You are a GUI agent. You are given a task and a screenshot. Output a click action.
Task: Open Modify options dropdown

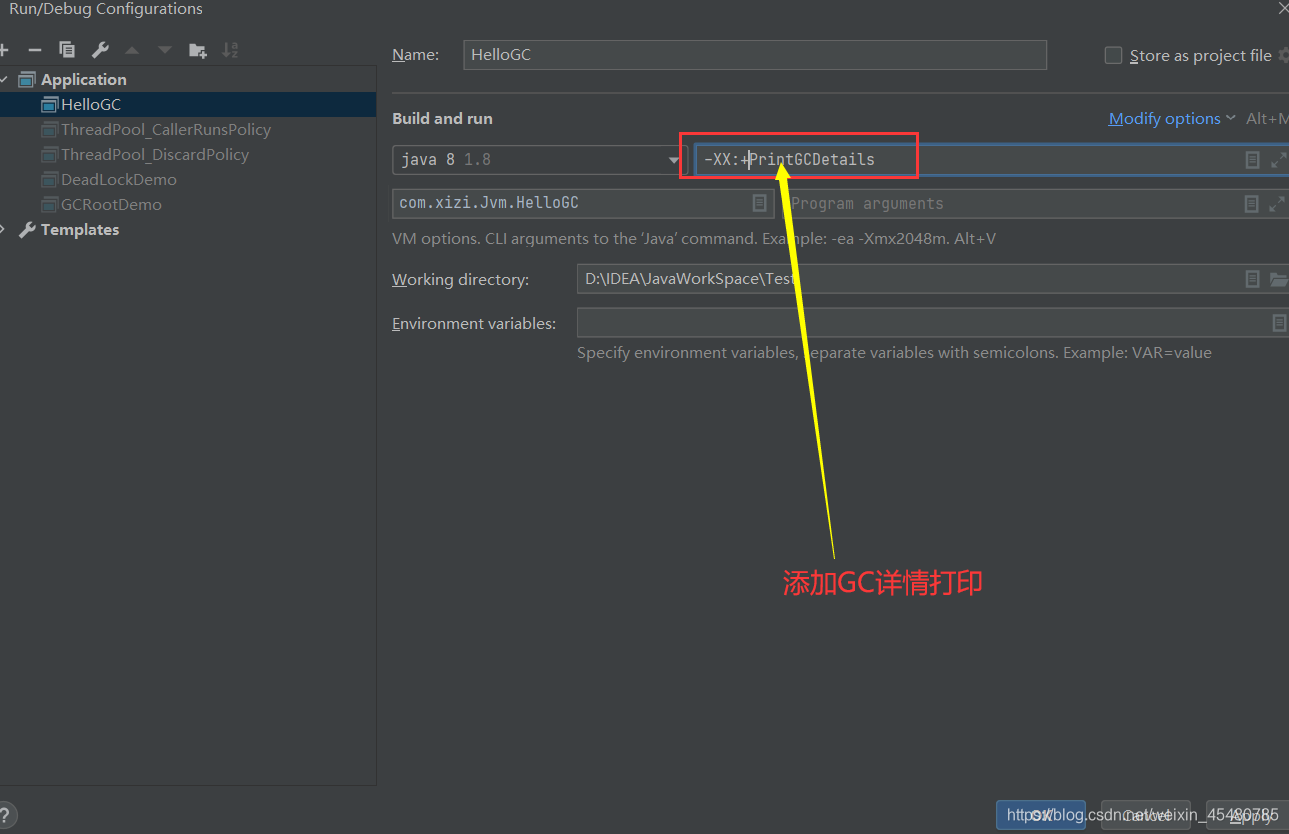coord(1172,118)
